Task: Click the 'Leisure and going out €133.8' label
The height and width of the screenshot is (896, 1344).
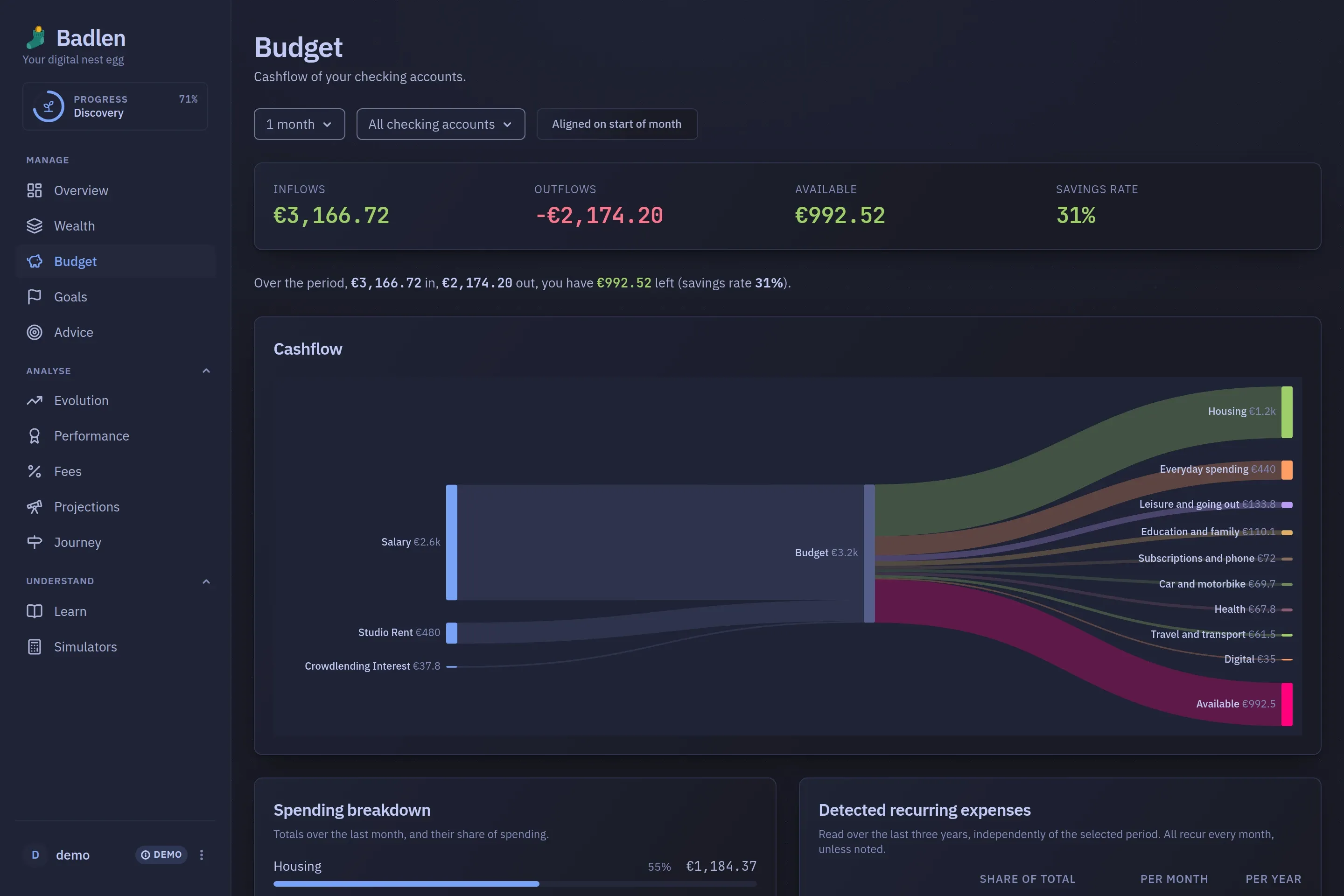Action: [1207, 504]
